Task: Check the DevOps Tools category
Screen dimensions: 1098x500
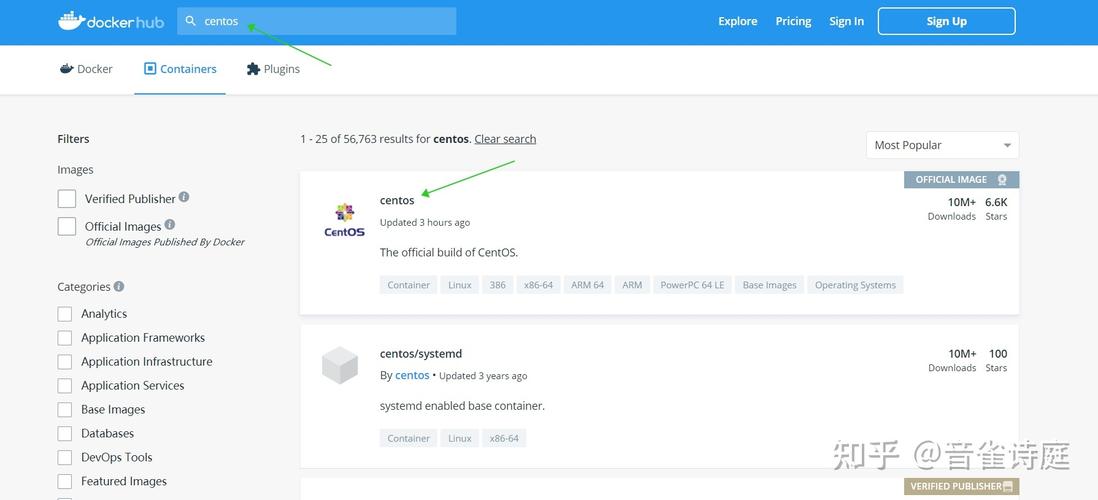Action: [x=64, y=457]
